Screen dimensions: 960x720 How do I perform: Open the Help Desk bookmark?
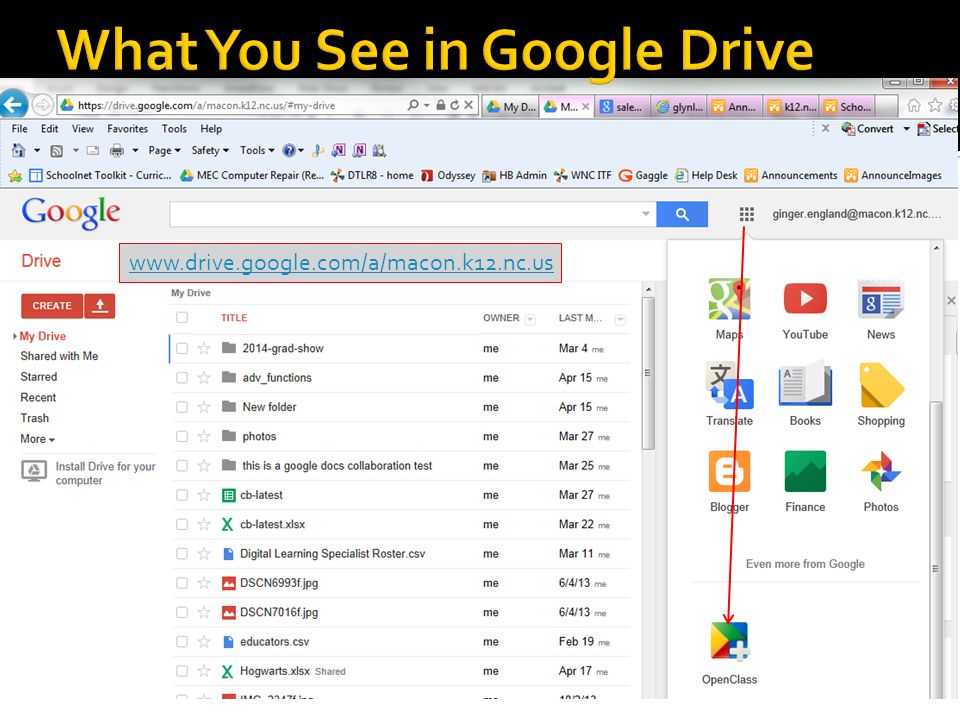point(706,176)
